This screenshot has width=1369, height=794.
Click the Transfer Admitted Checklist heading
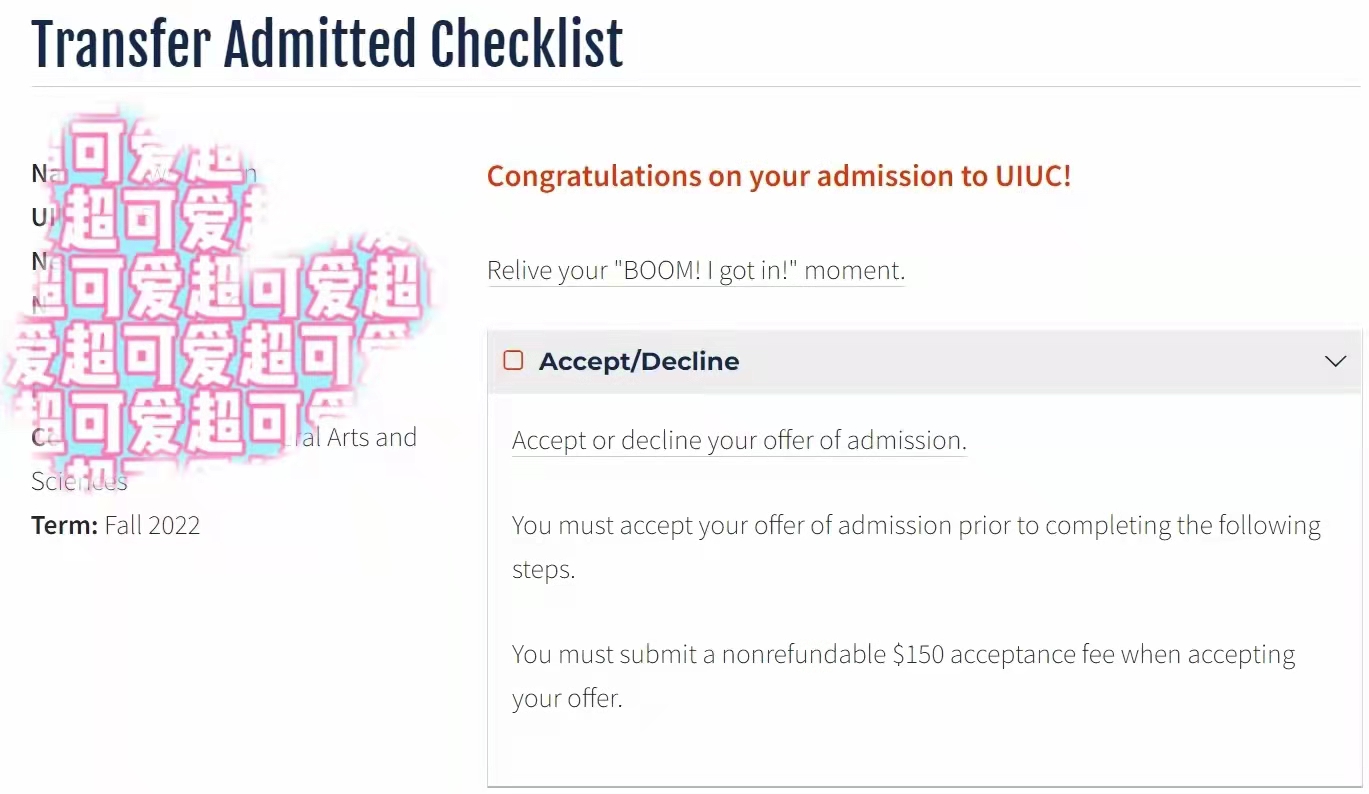tap(327, 44)
